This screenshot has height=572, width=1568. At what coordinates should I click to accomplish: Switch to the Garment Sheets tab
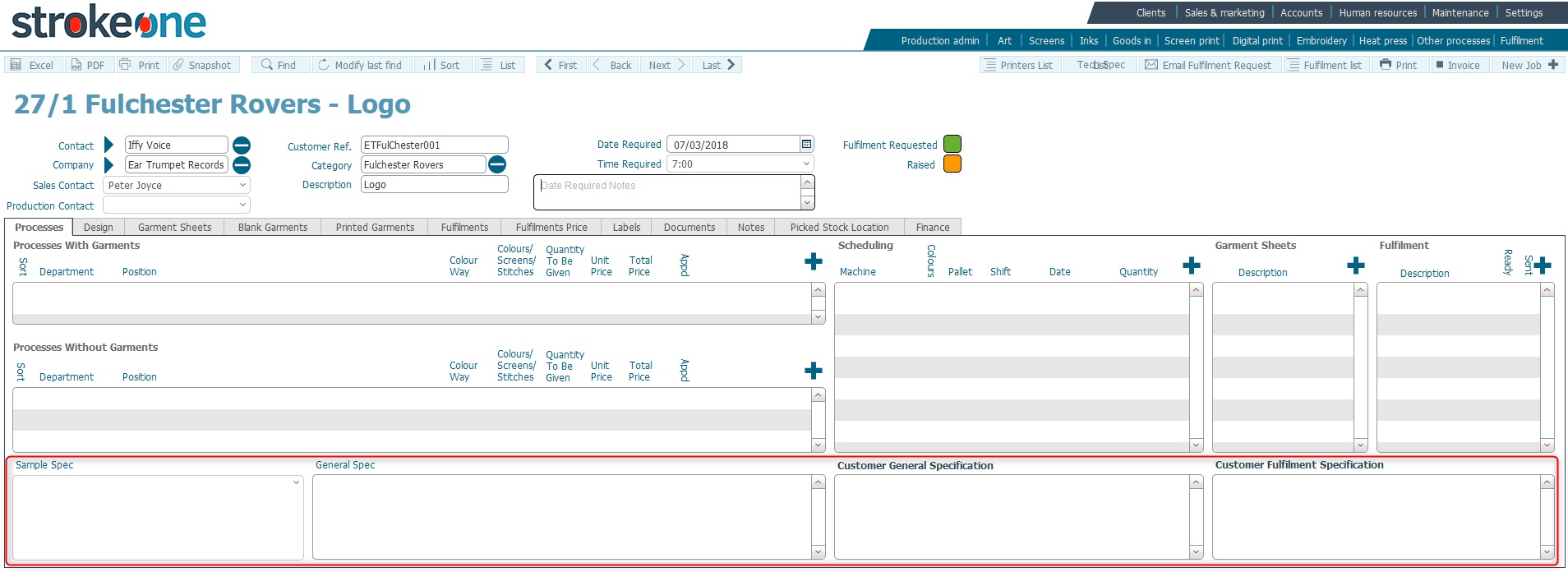[x=174, y=228]
